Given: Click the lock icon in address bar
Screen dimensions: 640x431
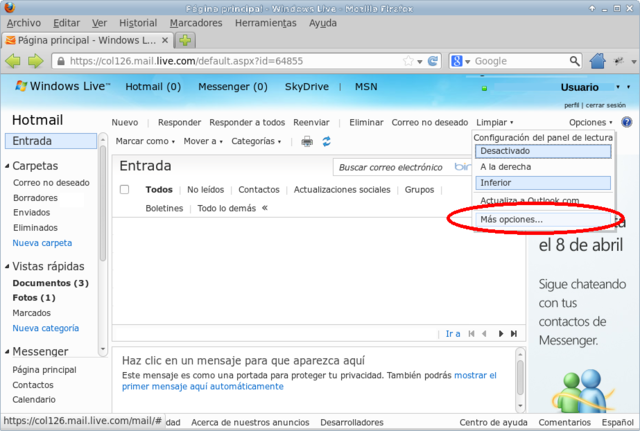Looking at the screenshot, I should pyautogui.click(x=61, y=61).
